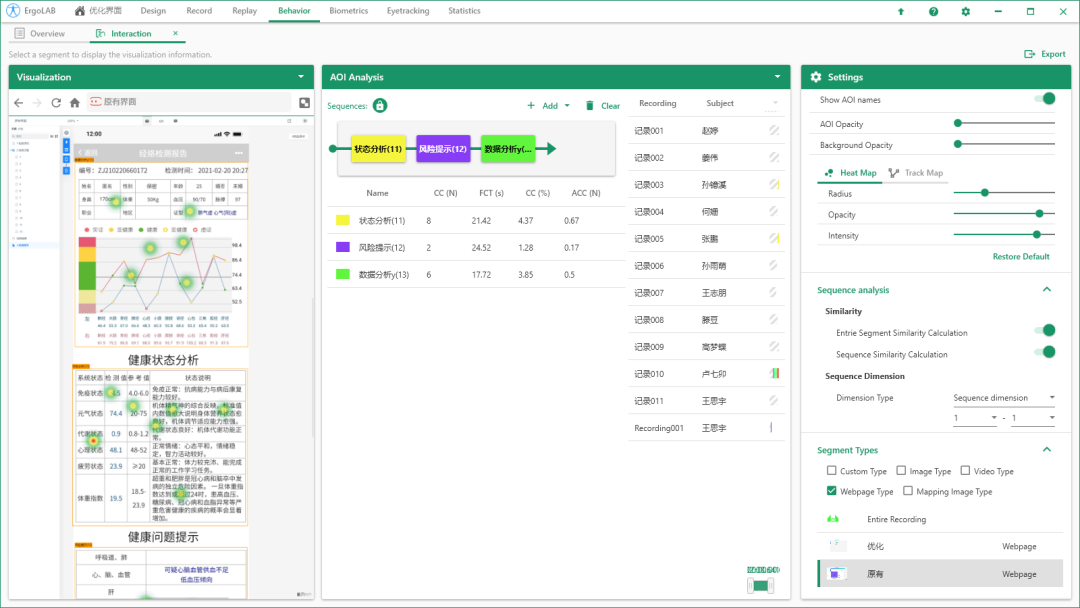The width and height of the screenshot is (1080, 608).
Task: Go back in the visualization browser
Action: 19,103
